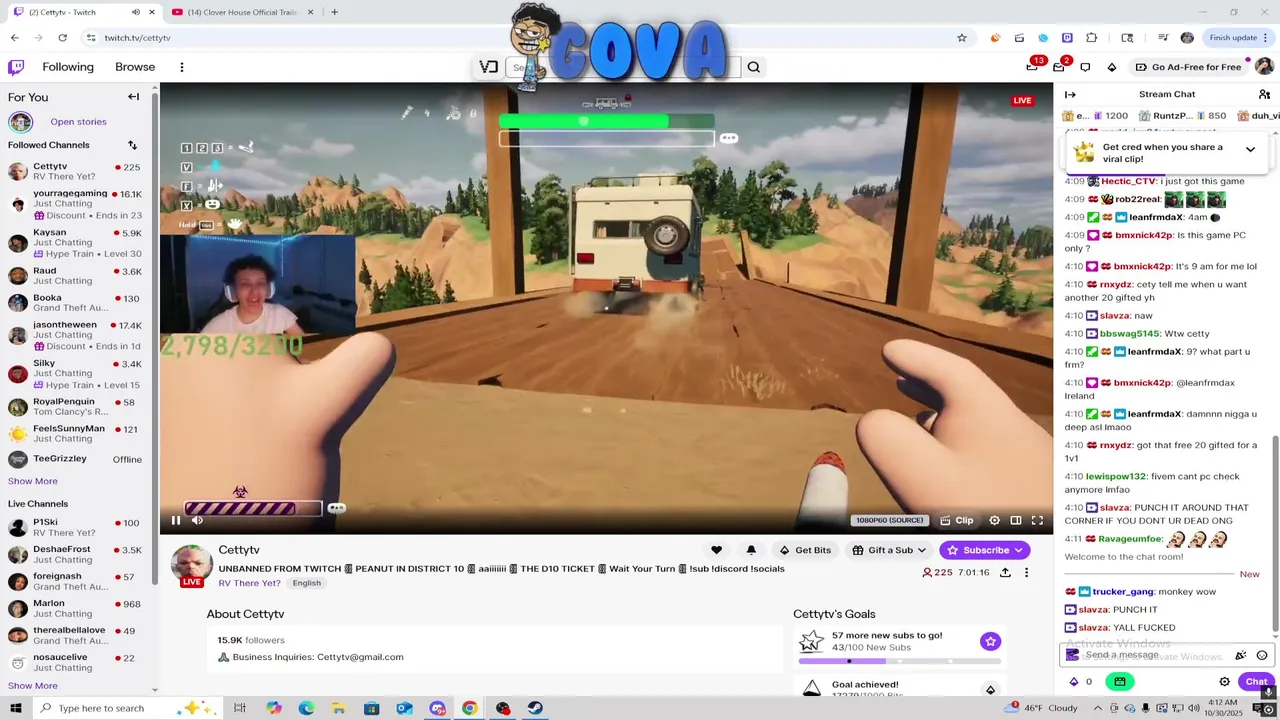Open the emote picker in chat input
The width and height of the screenshot is (1280, 720).
click(1262, 655)
